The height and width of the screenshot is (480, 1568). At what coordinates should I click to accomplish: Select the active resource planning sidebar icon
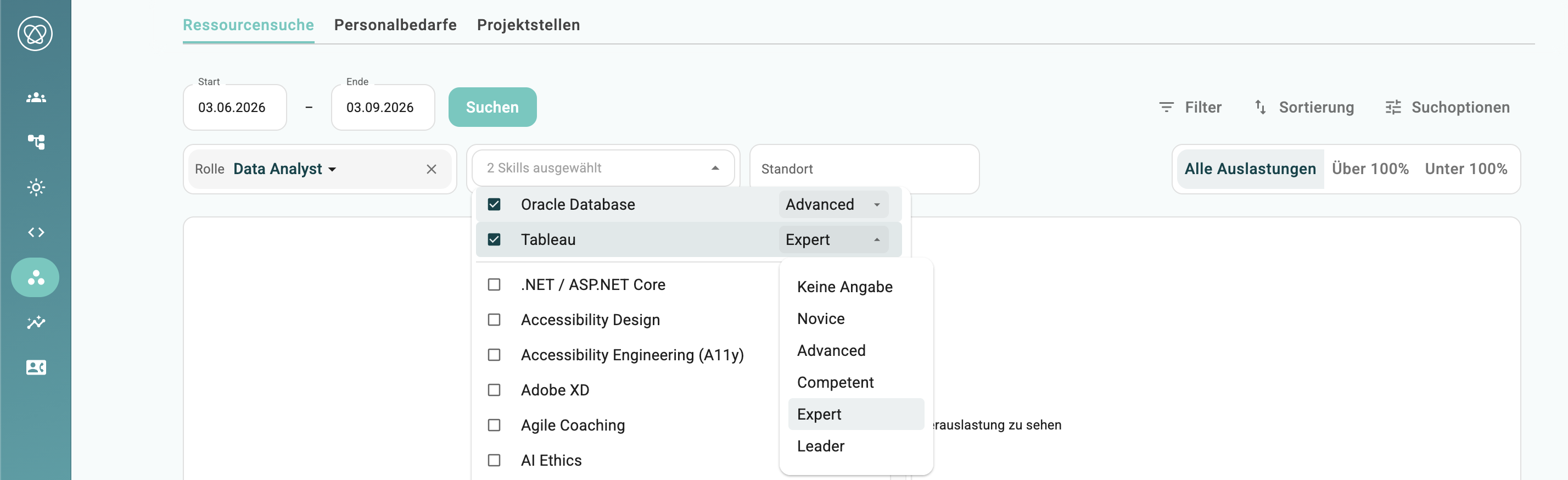point(35,277)
